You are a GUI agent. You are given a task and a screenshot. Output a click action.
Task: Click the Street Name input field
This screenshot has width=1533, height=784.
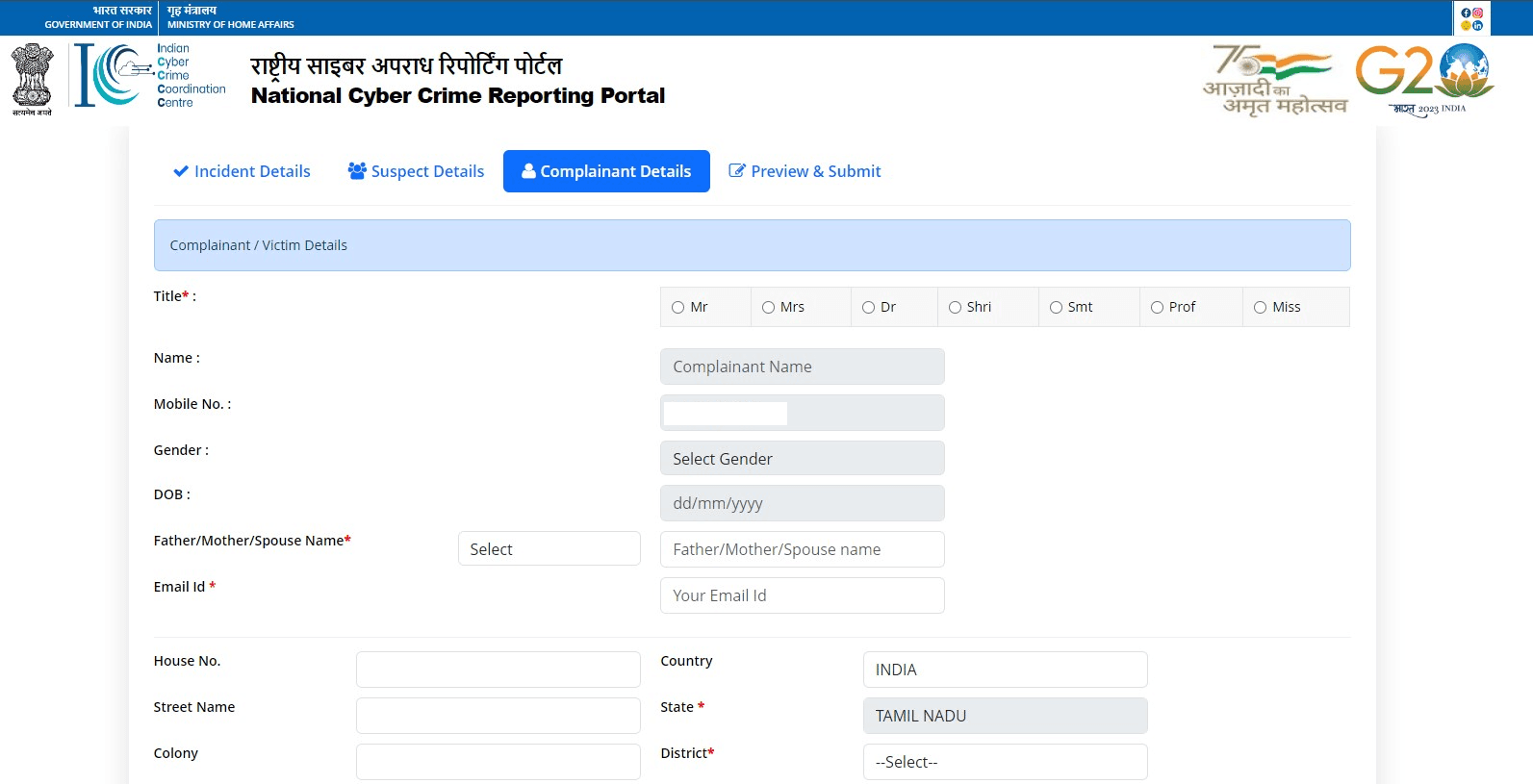[x=498, y=716]
